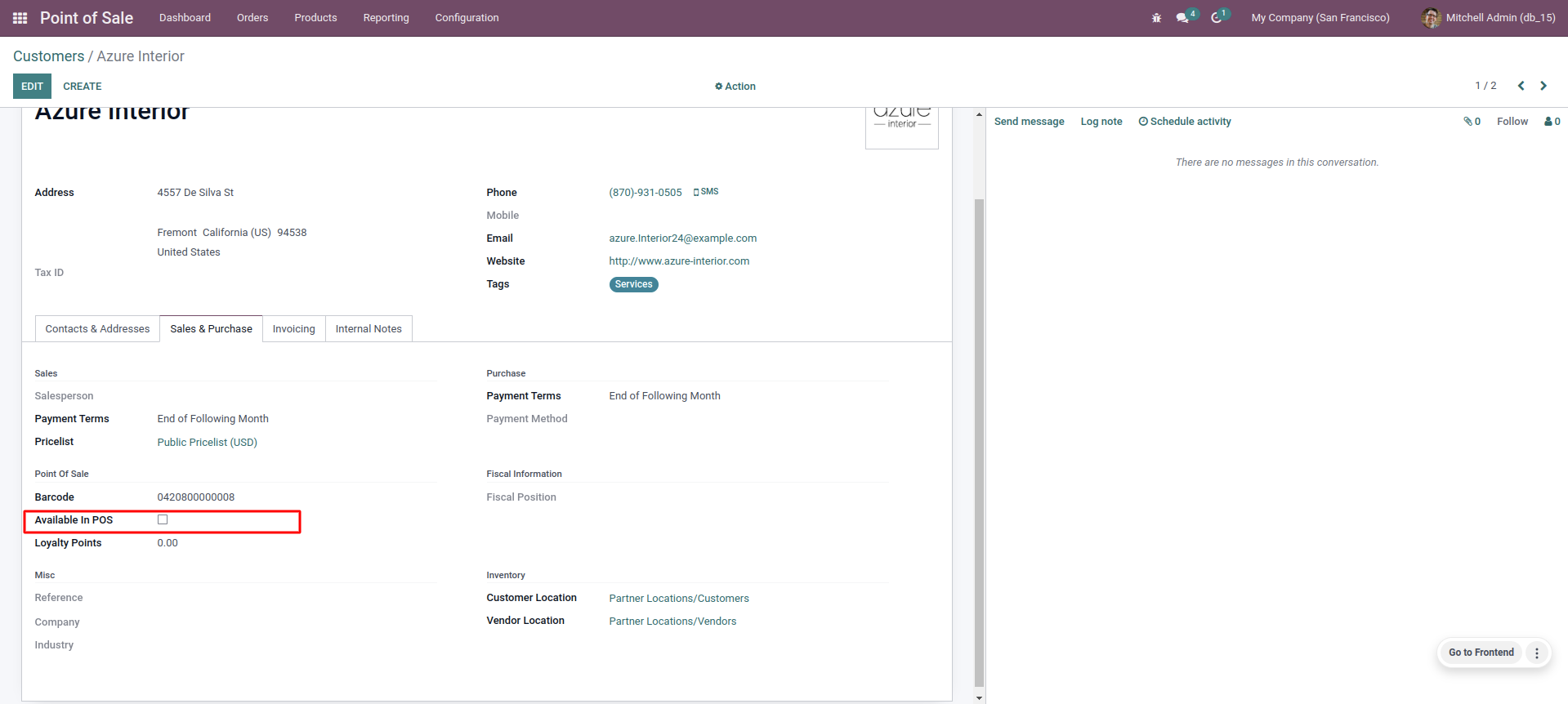Toggle the Available In POS checkbox
This screenshot has width=1568, height=704.
coord(163,519)
